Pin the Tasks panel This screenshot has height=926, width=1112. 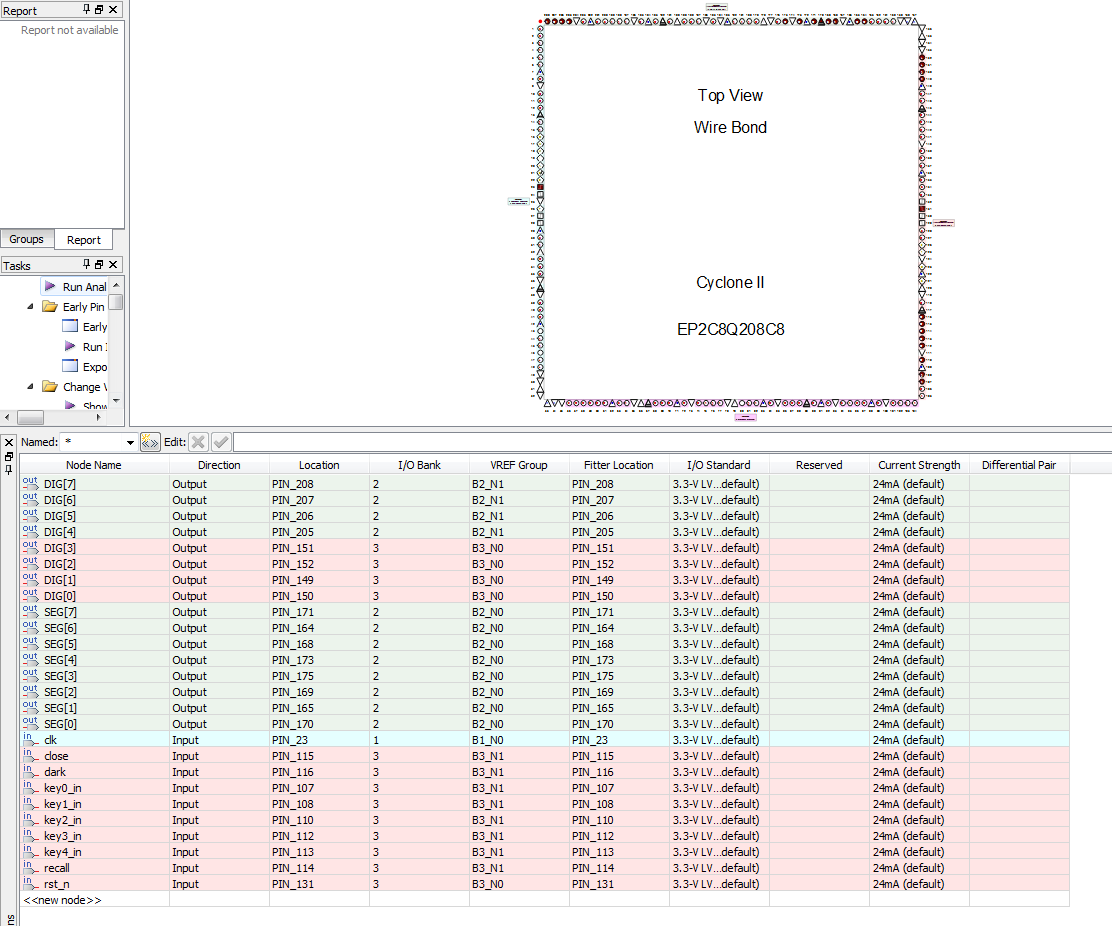(87, 264)
